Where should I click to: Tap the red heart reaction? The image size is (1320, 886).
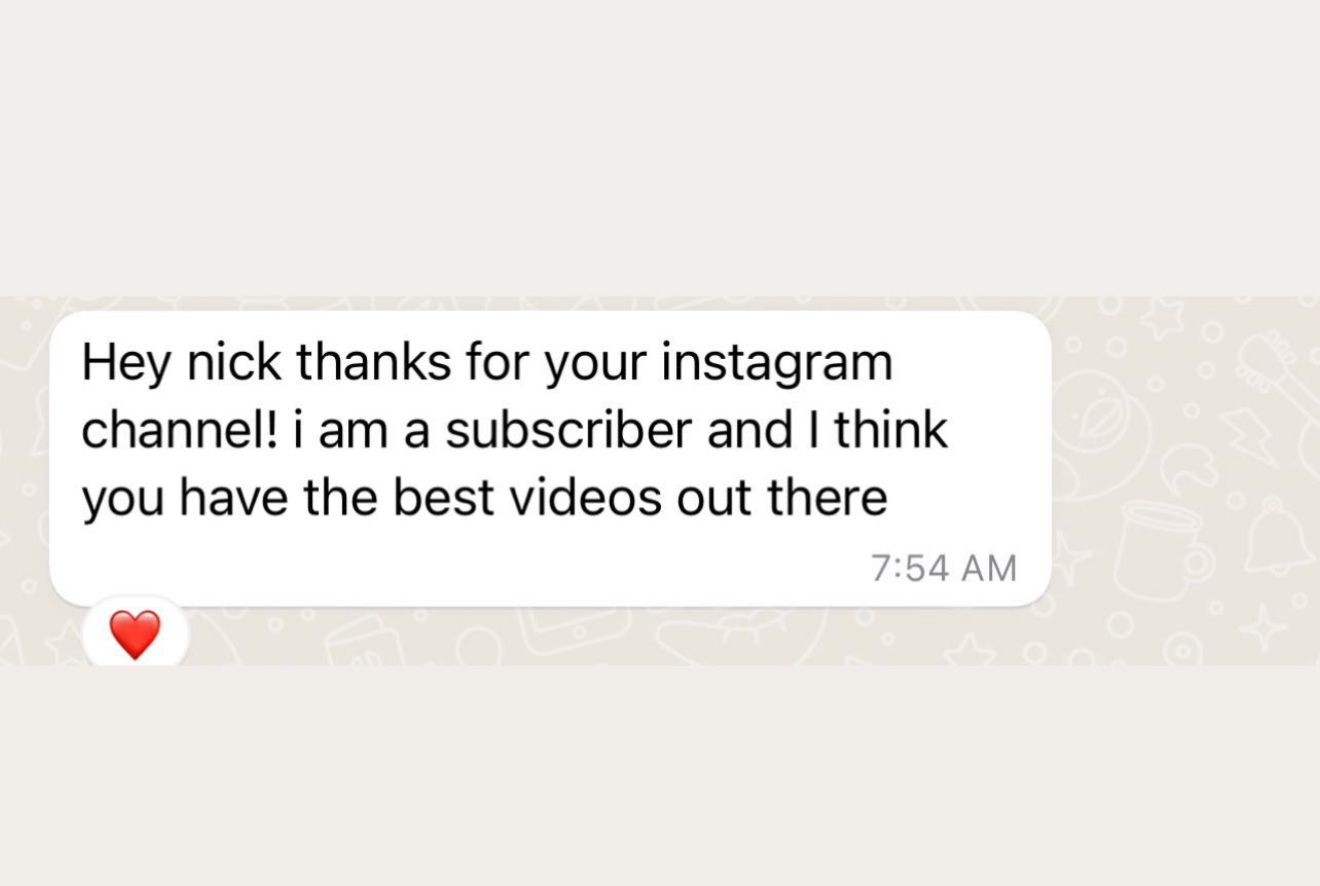click(x=135, y=634)
